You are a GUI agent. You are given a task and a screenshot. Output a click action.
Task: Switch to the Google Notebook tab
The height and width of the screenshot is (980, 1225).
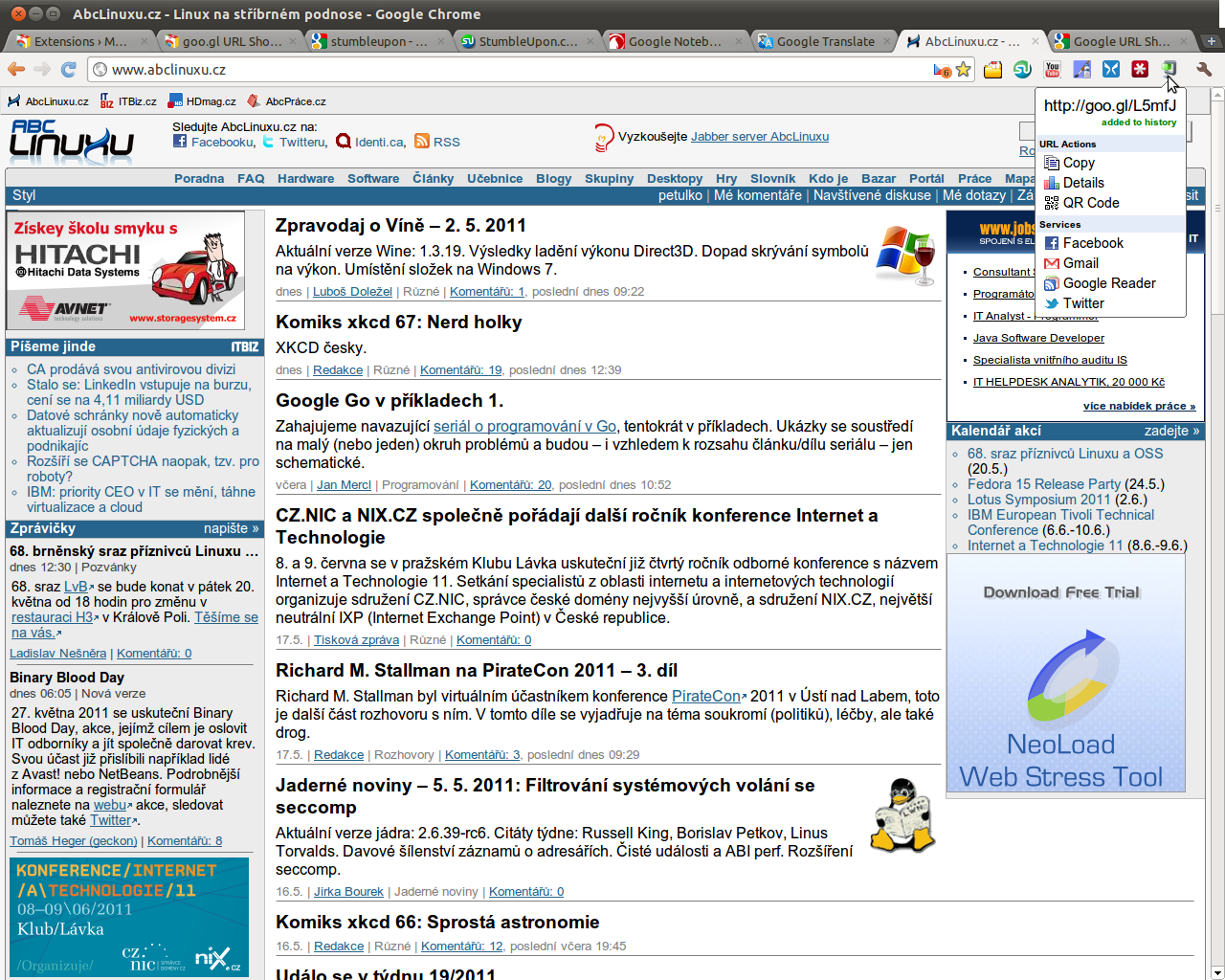tap(675, 41)
